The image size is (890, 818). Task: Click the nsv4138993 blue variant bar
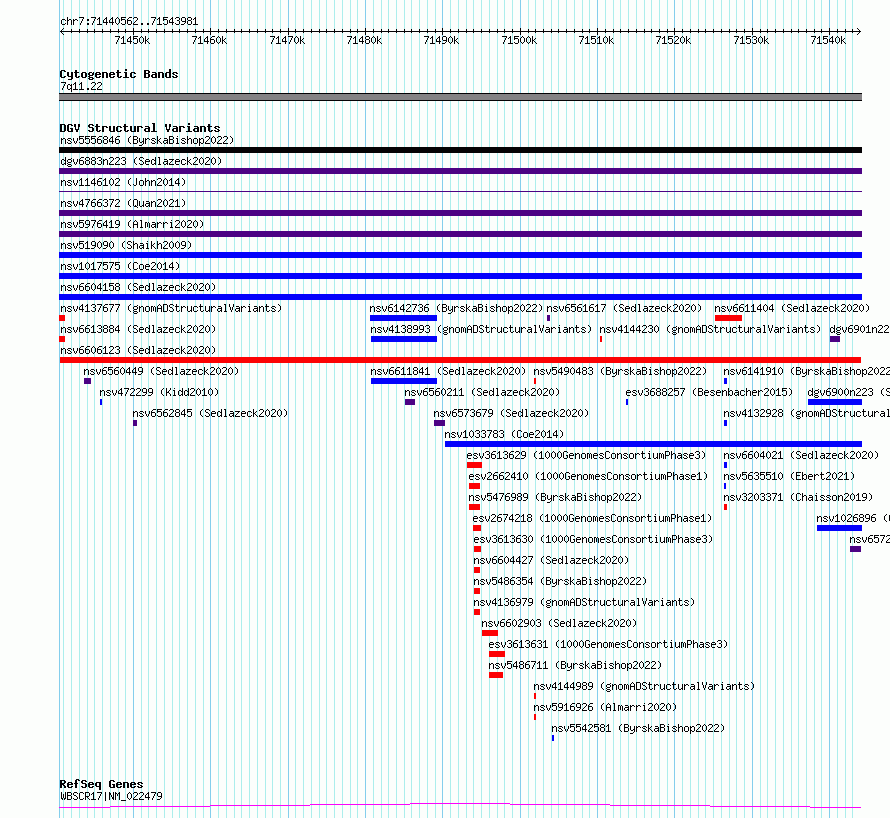coord(404,339)
